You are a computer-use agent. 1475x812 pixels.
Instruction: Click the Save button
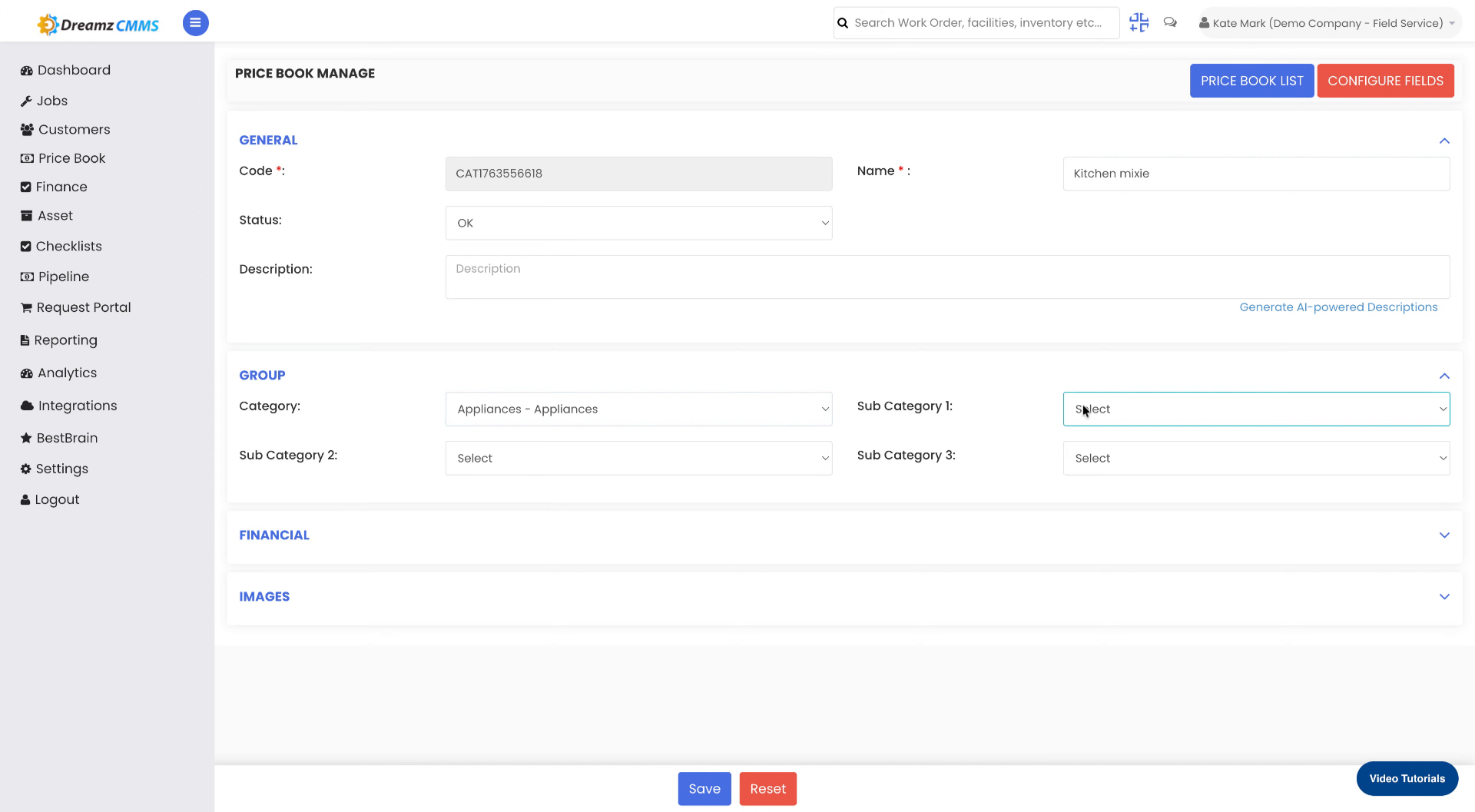pos(704,789)
